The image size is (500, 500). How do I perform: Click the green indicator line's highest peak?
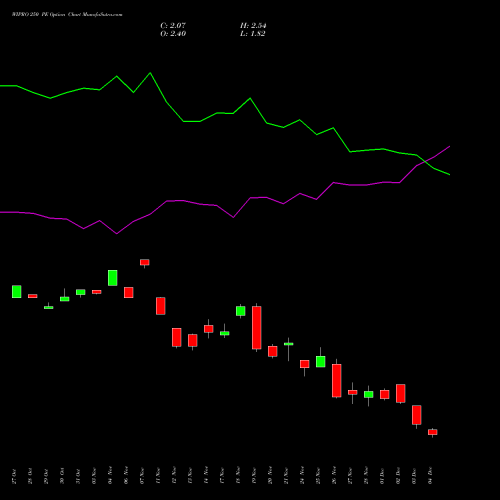tap(150, 73)
